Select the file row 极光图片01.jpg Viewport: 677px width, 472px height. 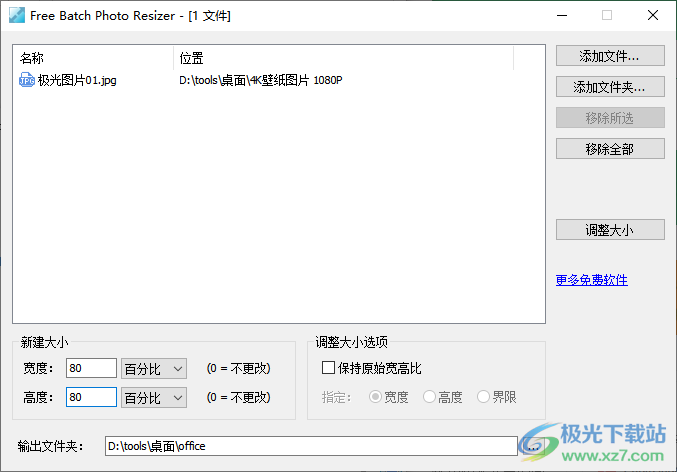point(278,80)
